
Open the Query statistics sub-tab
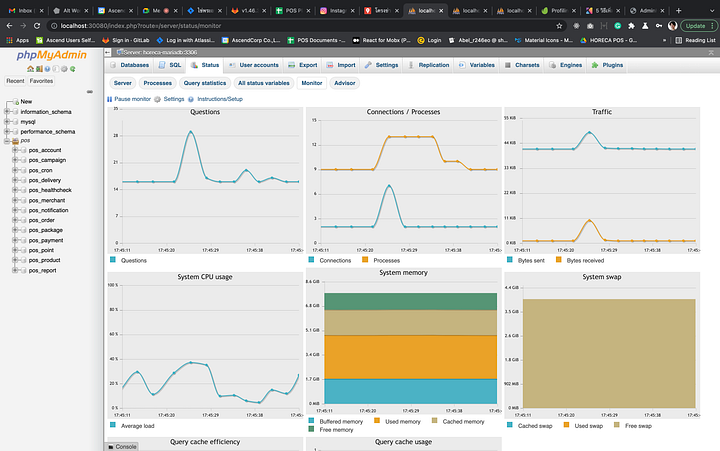point(205,83)
